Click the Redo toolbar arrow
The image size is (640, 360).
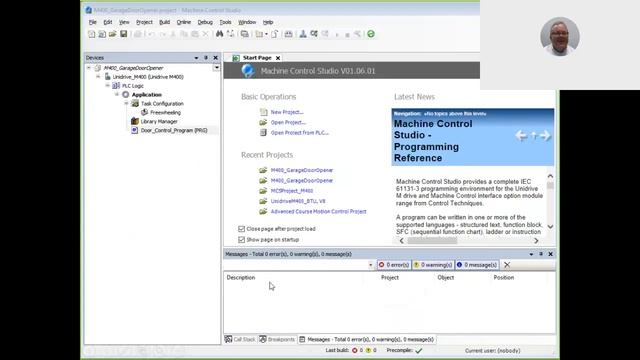[162, 34]
